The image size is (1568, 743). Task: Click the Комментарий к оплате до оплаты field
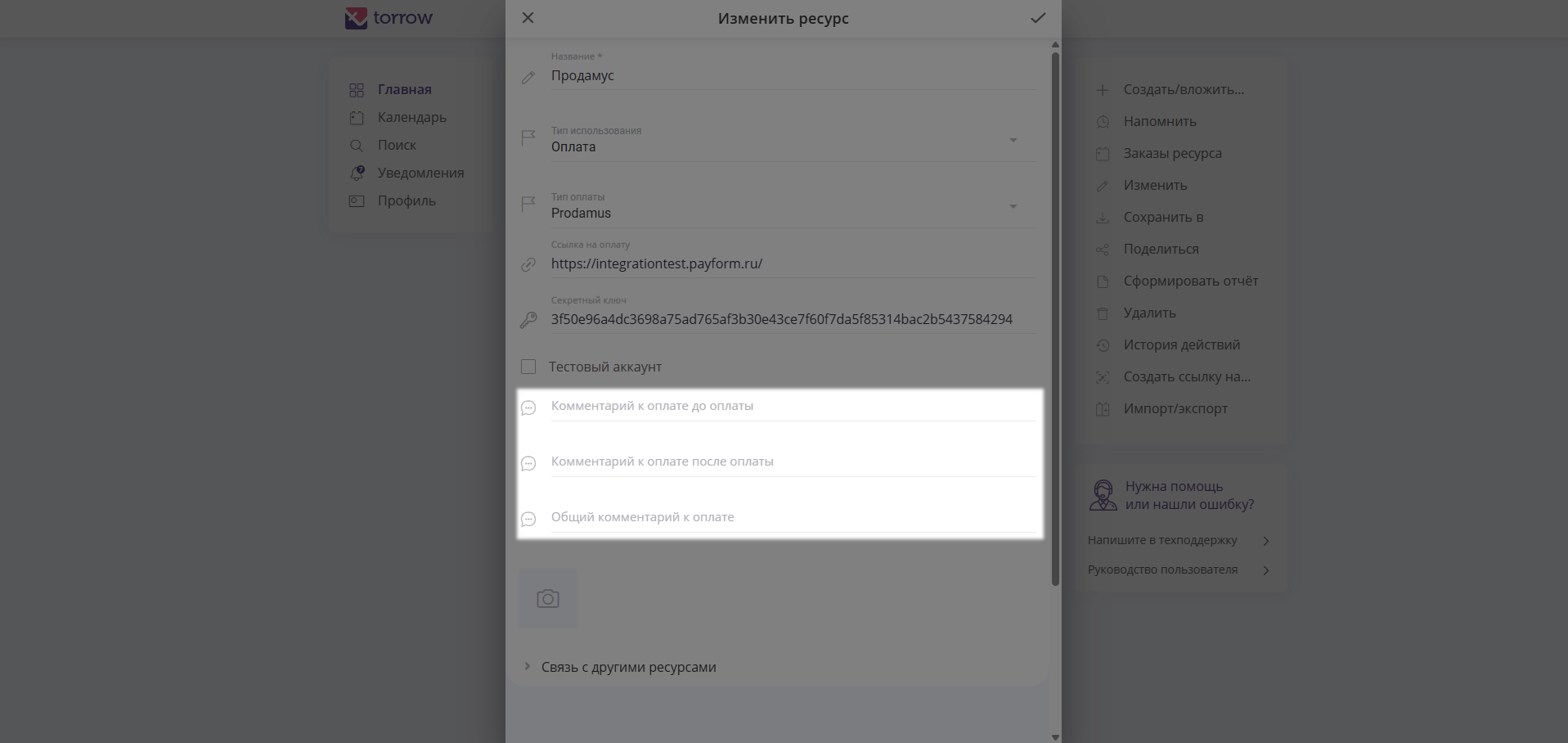(x=792, y=407)
